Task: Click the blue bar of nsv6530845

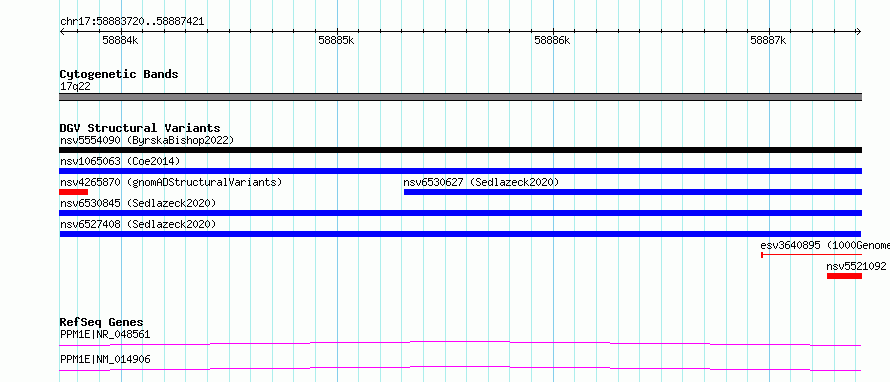Action: click(460, 213)
